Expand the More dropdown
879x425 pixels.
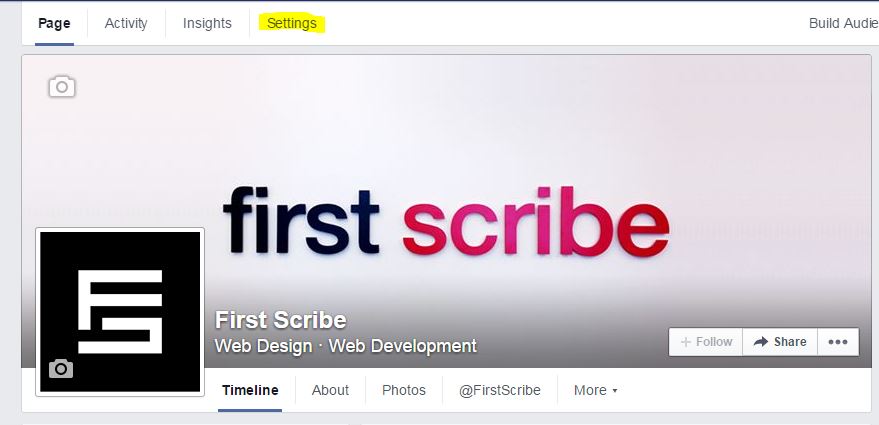[595, 390]
